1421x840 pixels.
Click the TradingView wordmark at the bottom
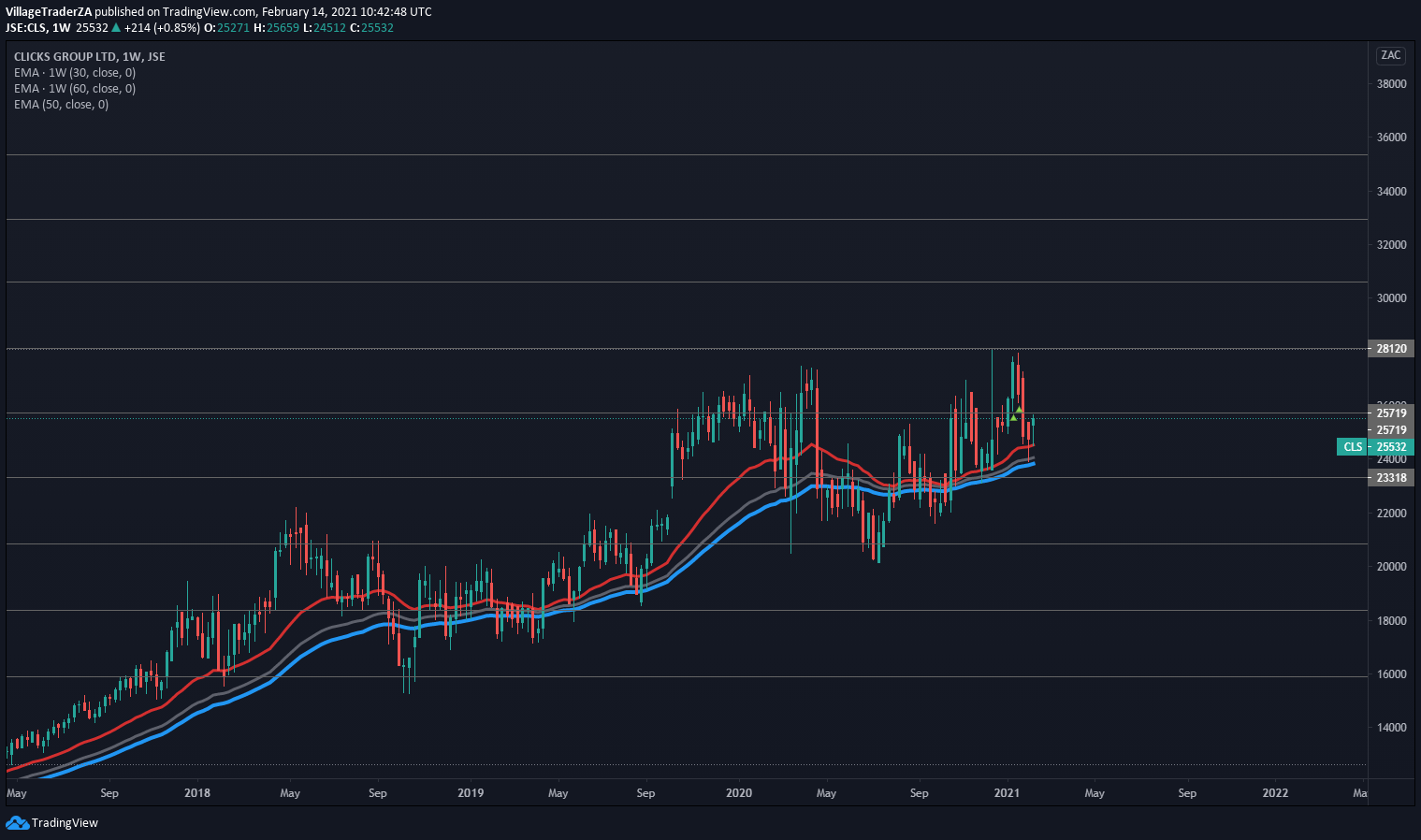[65, 823]
